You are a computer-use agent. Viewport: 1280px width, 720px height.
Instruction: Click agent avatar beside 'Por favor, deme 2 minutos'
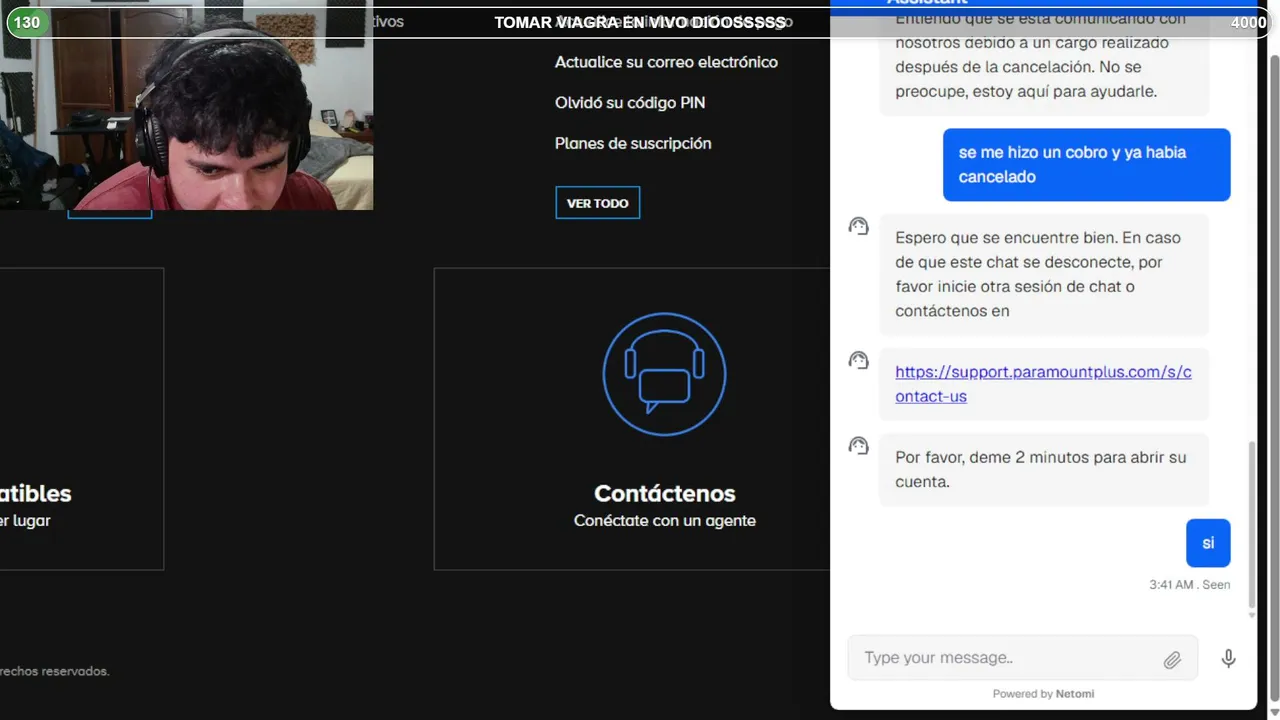coord(858,446)
